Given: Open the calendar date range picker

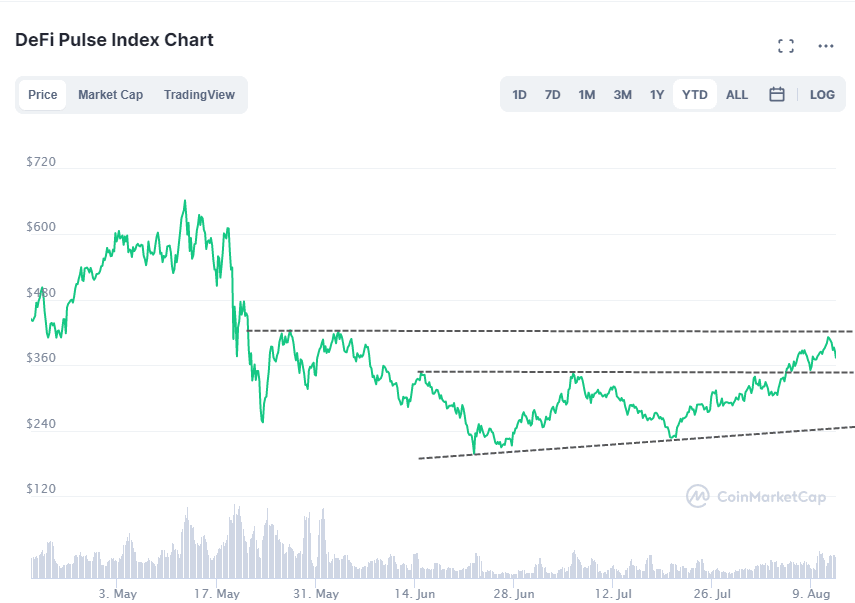Looking at the screenshot, I should [777, 94].
